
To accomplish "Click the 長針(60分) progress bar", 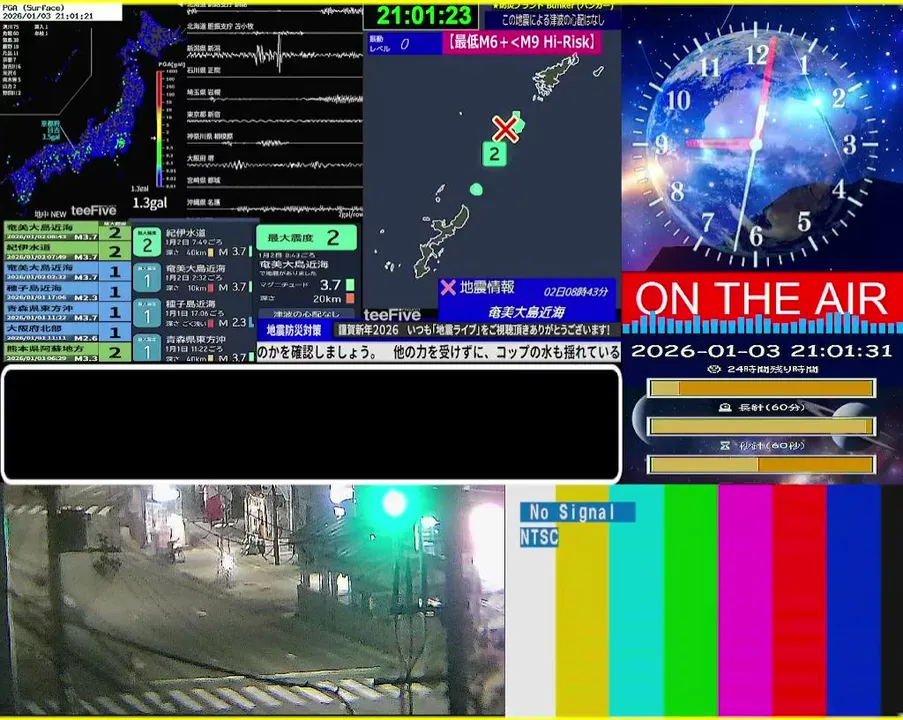I will tap(762, 426).
